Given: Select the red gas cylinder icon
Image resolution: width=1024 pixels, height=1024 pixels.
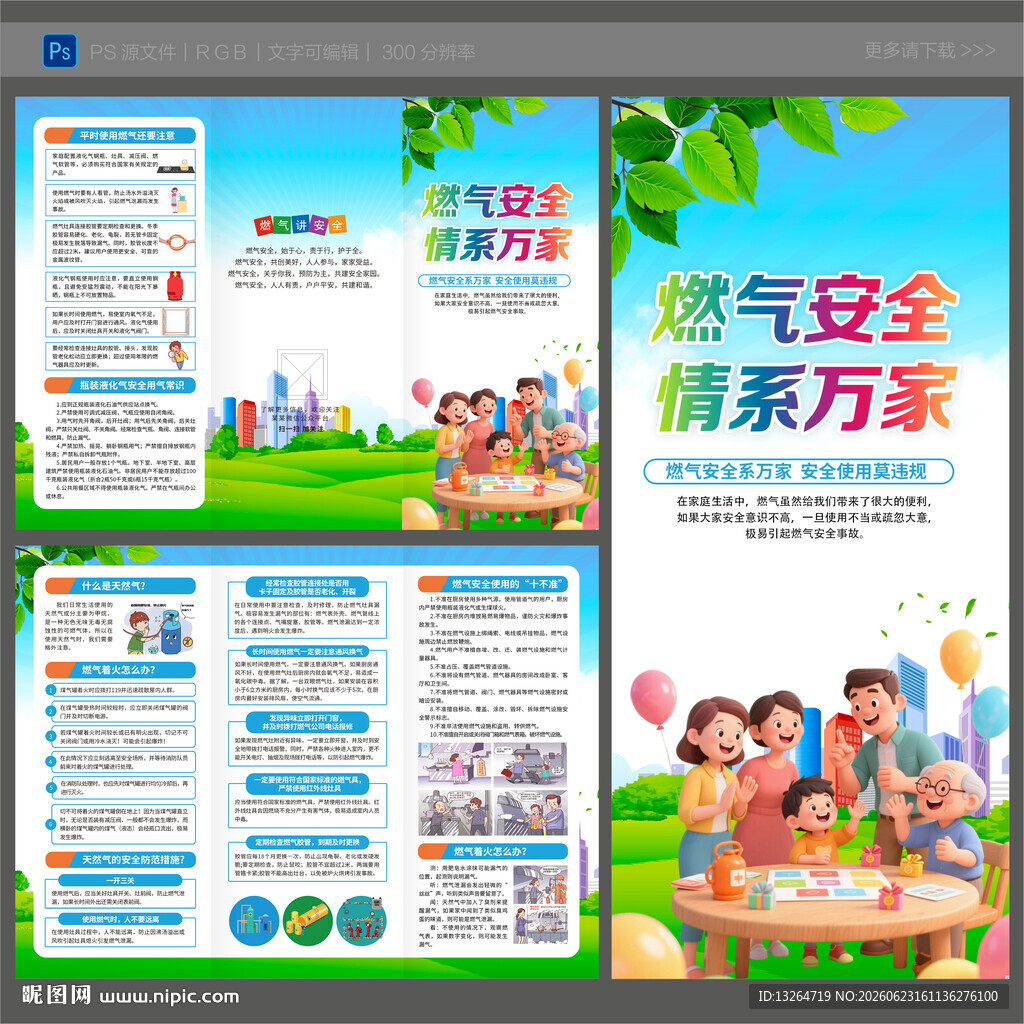Looking at the screenshot, I should (x=176, y=286).
